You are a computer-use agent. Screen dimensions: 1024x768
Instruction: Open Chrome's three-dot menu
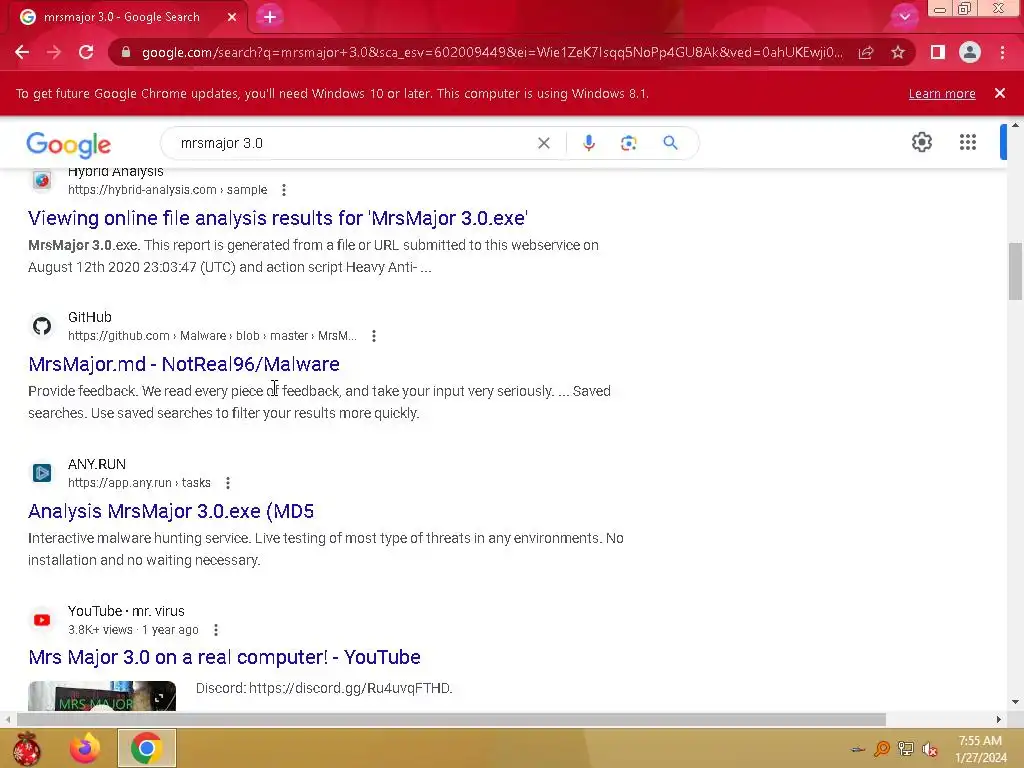point(1002,52)
